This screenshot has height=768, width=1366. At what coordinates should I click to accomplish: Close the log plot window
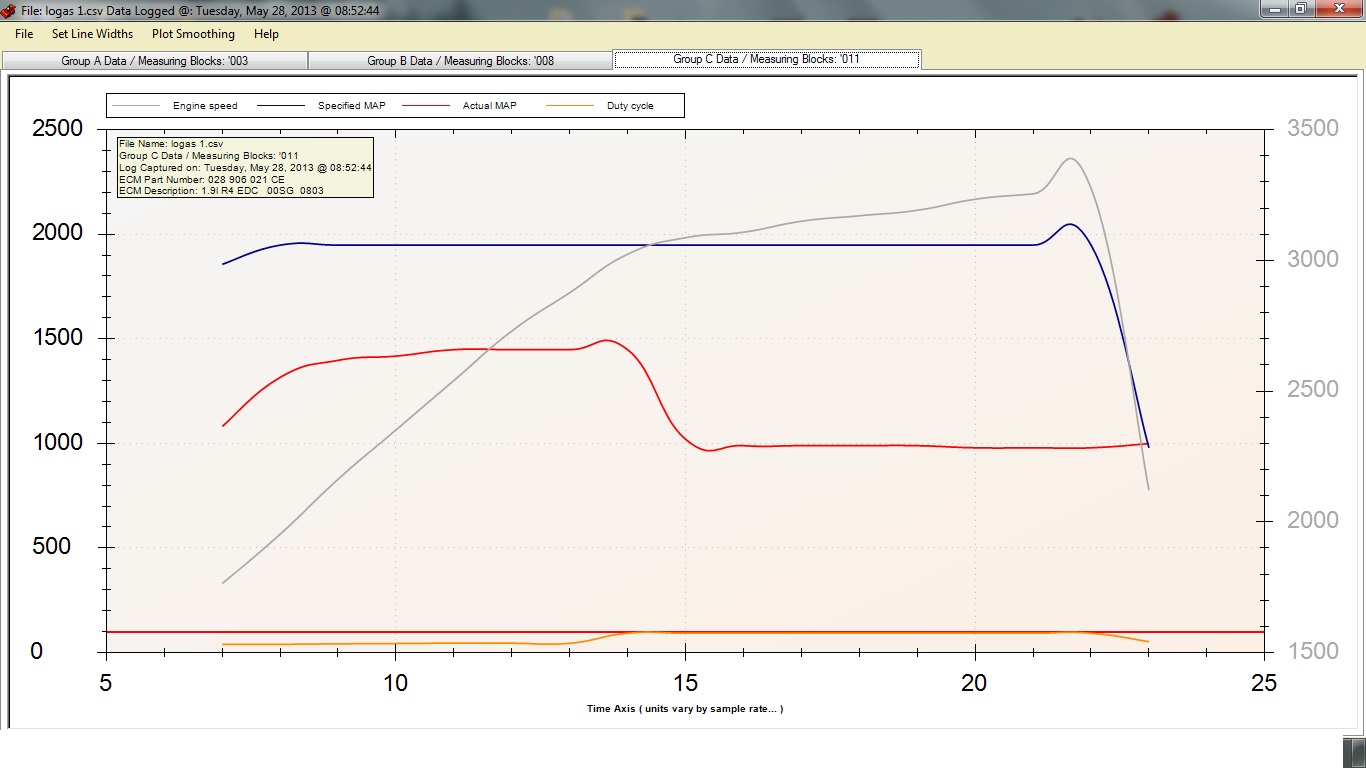click(x=1339, y=9)
